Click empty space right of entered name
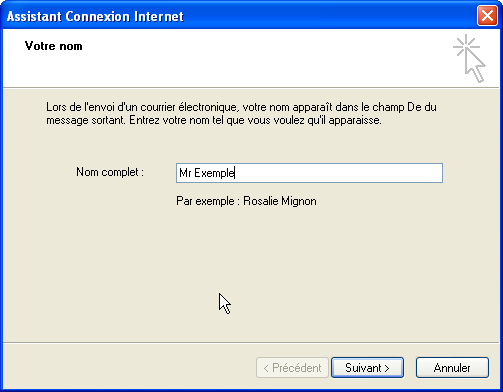Image resolution: width=503 pixels, height=392 pixels. click(337, 173)
